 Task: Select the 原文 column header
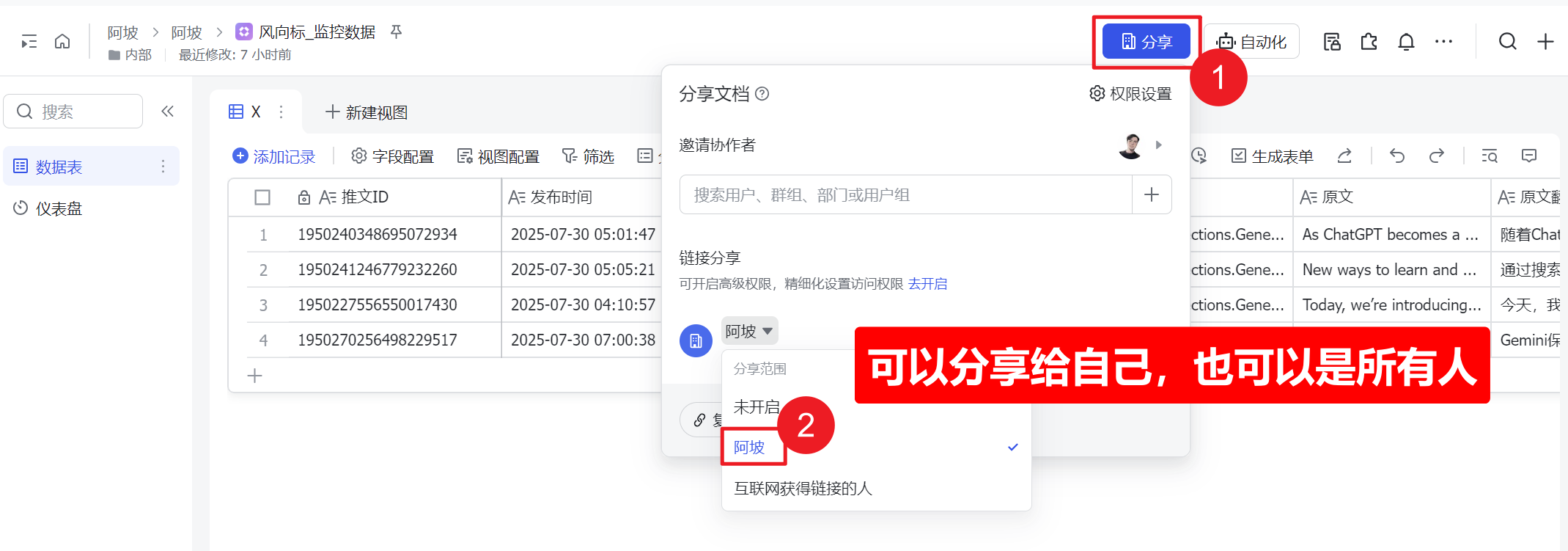(x=1392, y=197)
